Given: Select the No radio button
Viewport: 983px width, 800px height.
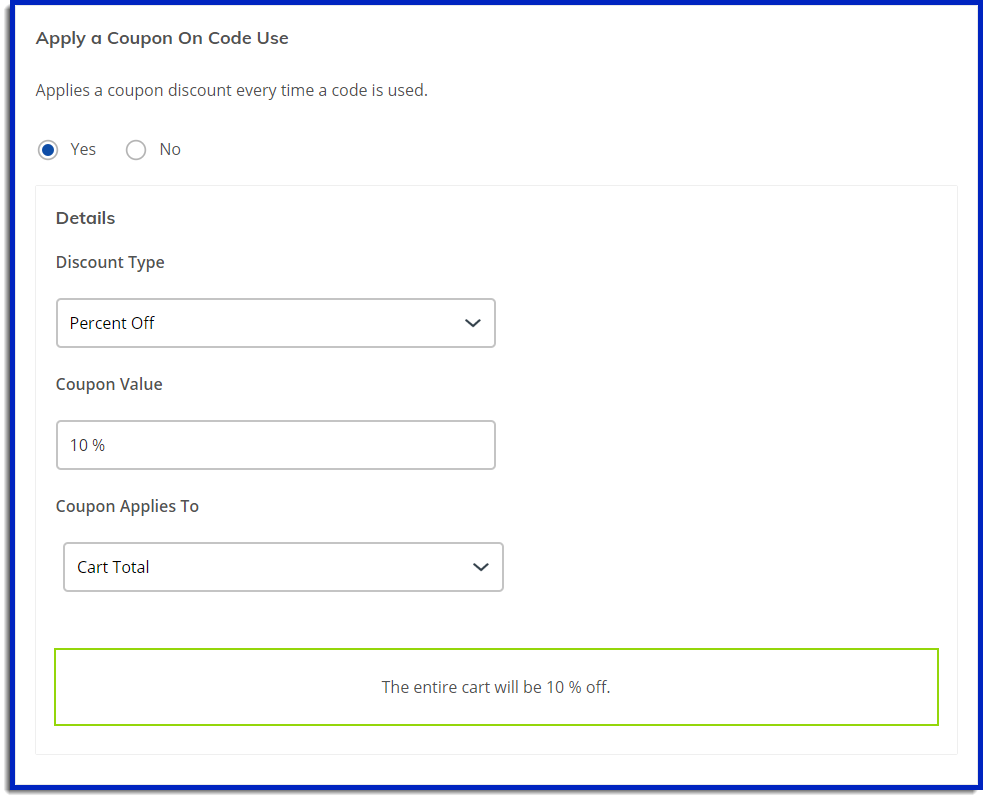Looking at the screenshot, I should pos(136,150).
